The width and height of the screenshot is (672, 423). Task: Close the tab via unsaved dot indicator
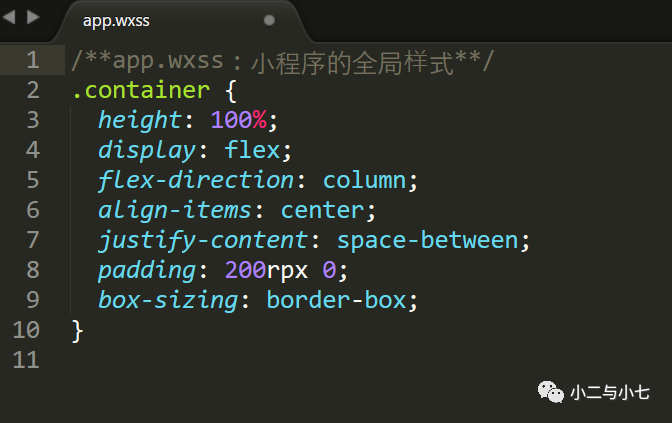pos(269,20)
